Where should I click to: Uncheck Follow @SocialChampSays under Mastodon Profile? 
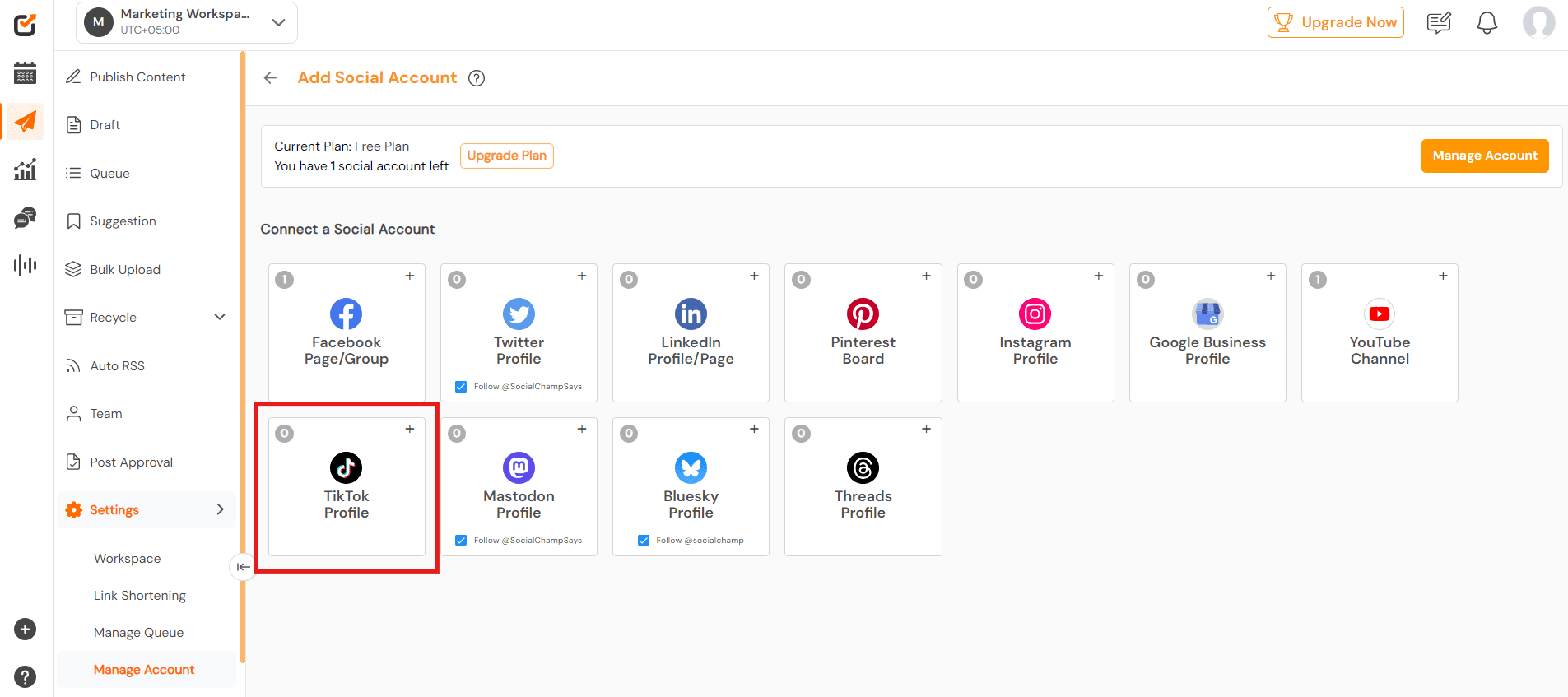click(x=461, y=541)
